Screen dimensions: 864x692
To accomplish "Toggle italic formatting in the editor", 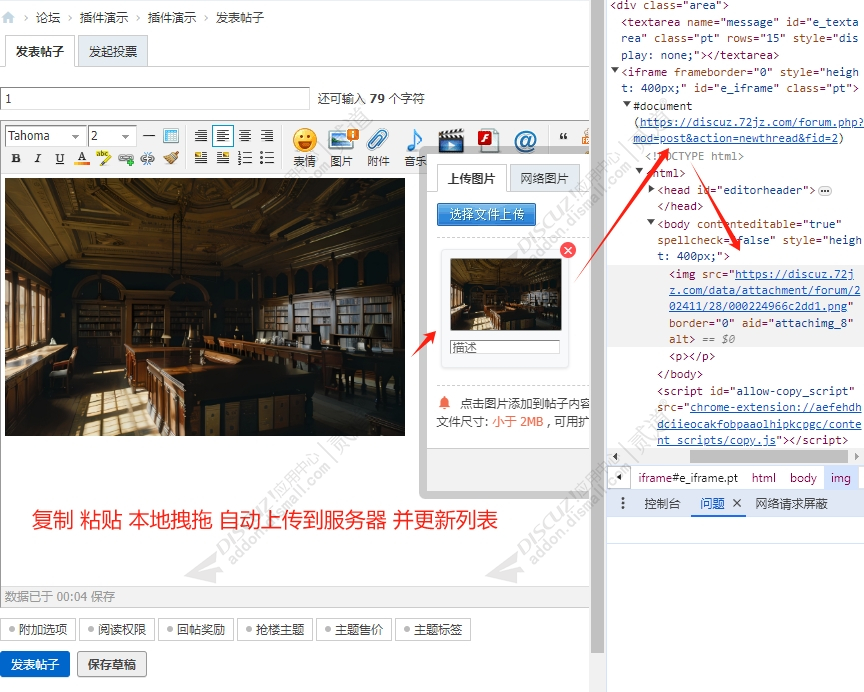I will [37, 159].
